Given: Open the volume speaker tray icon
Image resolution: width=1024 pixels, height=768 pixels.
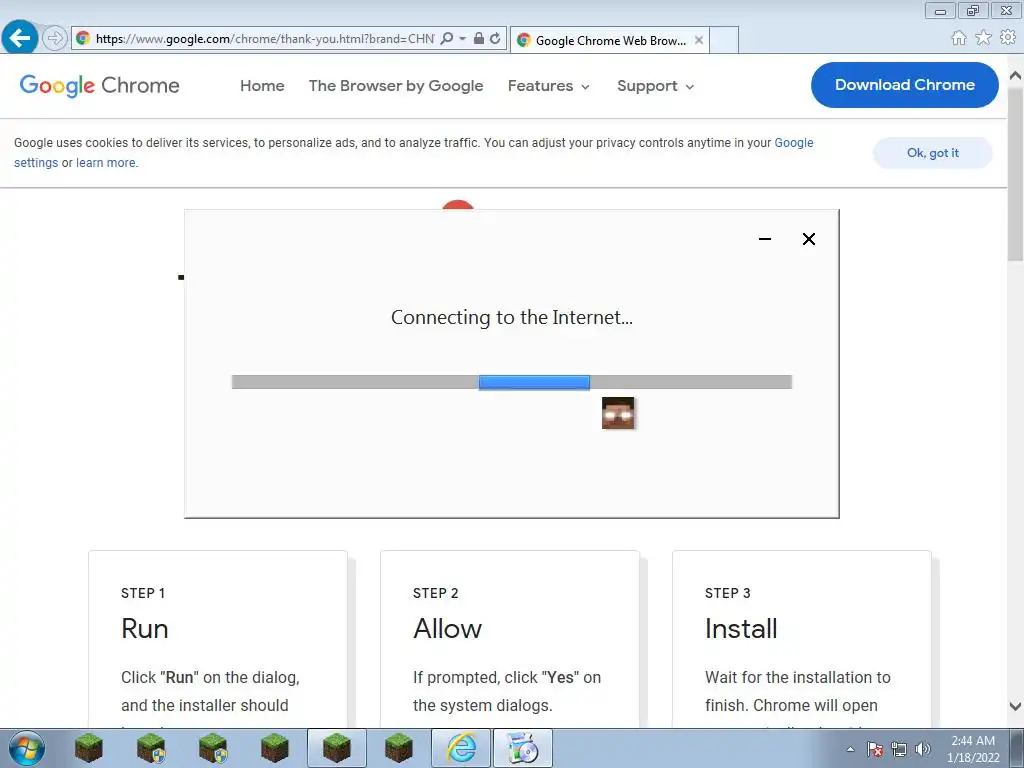Looking at the screenshot, I should click(x=923, y=749).
